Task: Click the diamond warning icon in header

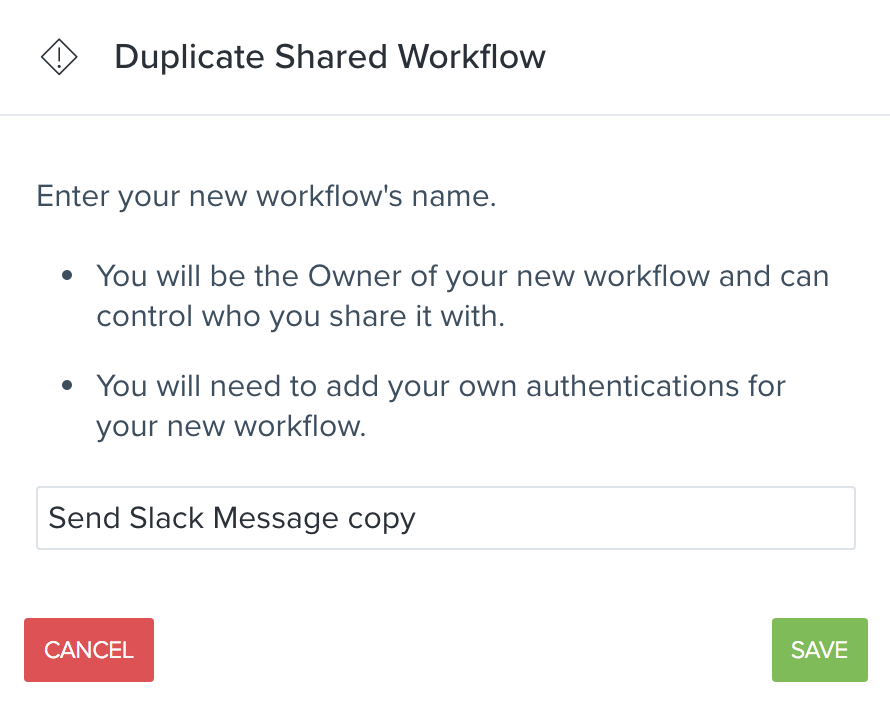Action: [59, 57]
